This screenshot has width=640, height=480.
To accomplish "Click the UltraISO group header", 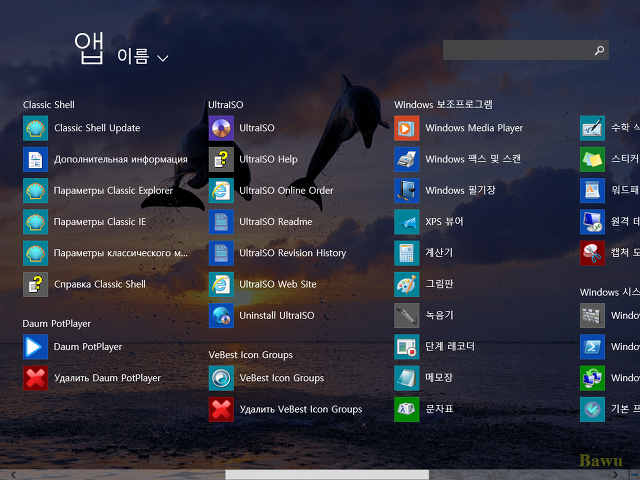I will [x=226, y=105].
